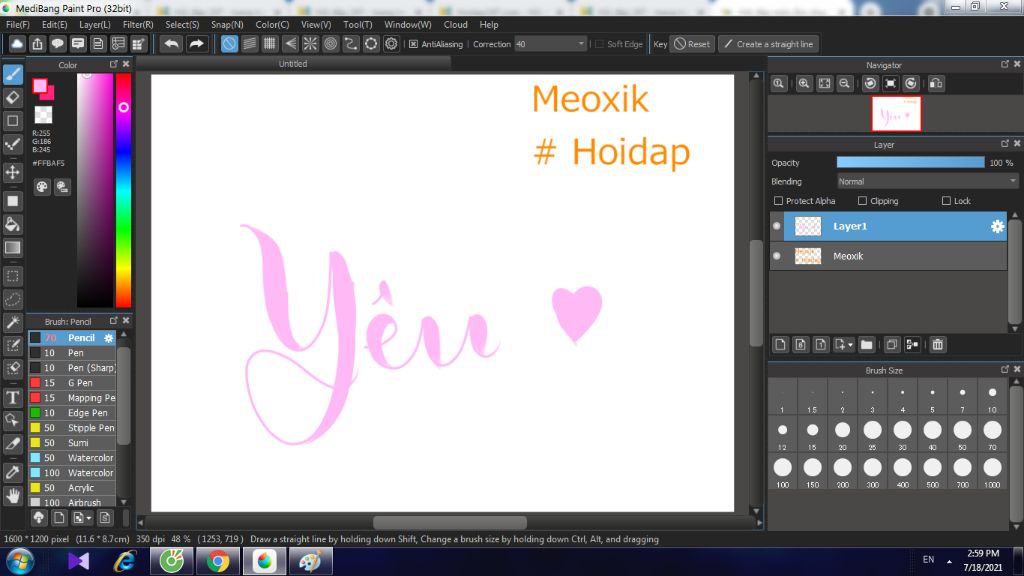Screen dimensions: 1024x576
Task: Click the Redo arrow in toolbar
Action: point(196,44)
